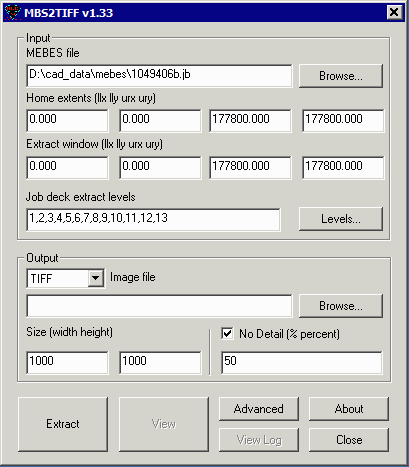Screen dimensions: 409x467
Task: Click the image height field showing 1000
Action: coord(160,362)
